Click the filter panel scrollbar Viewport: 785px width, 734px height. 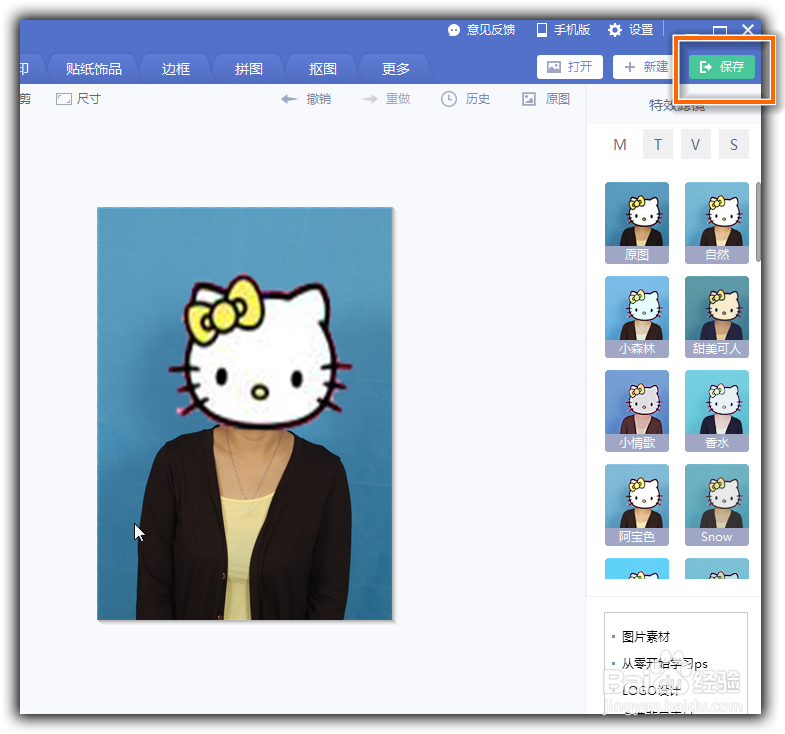tap(758, 222)
